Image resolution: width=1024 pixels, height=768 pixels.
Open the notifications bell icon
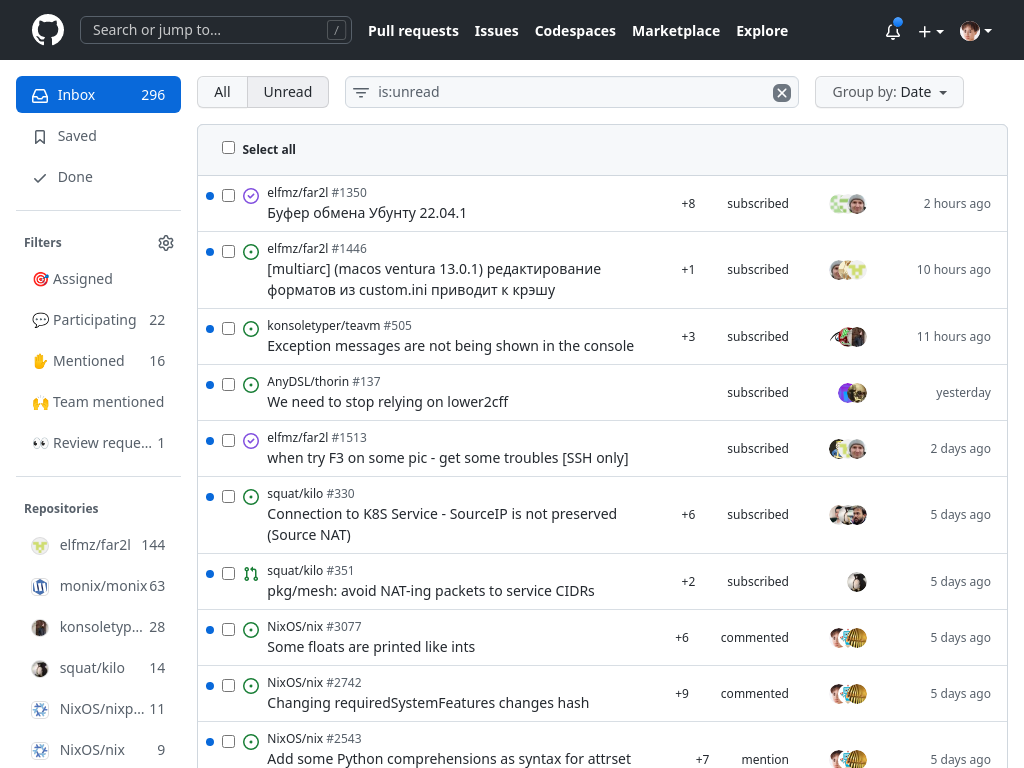(x=893, y=31)
